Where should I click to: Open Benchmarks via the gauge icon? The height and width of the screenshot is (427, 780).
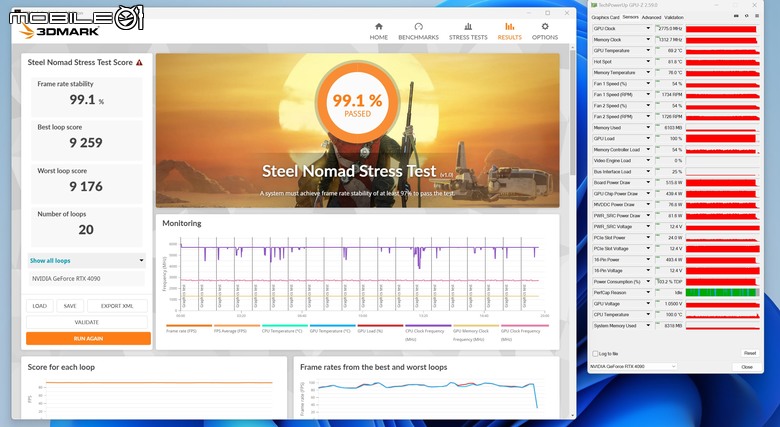coord(418,26)
